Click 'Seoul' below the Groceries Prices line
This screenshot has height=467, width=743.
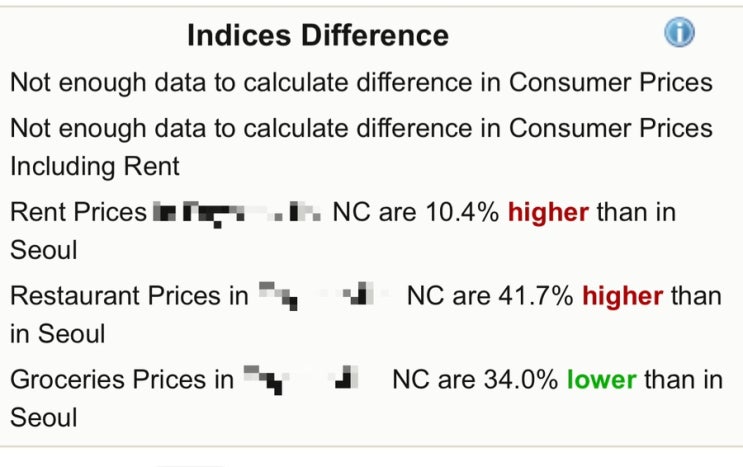pos(43,416)
